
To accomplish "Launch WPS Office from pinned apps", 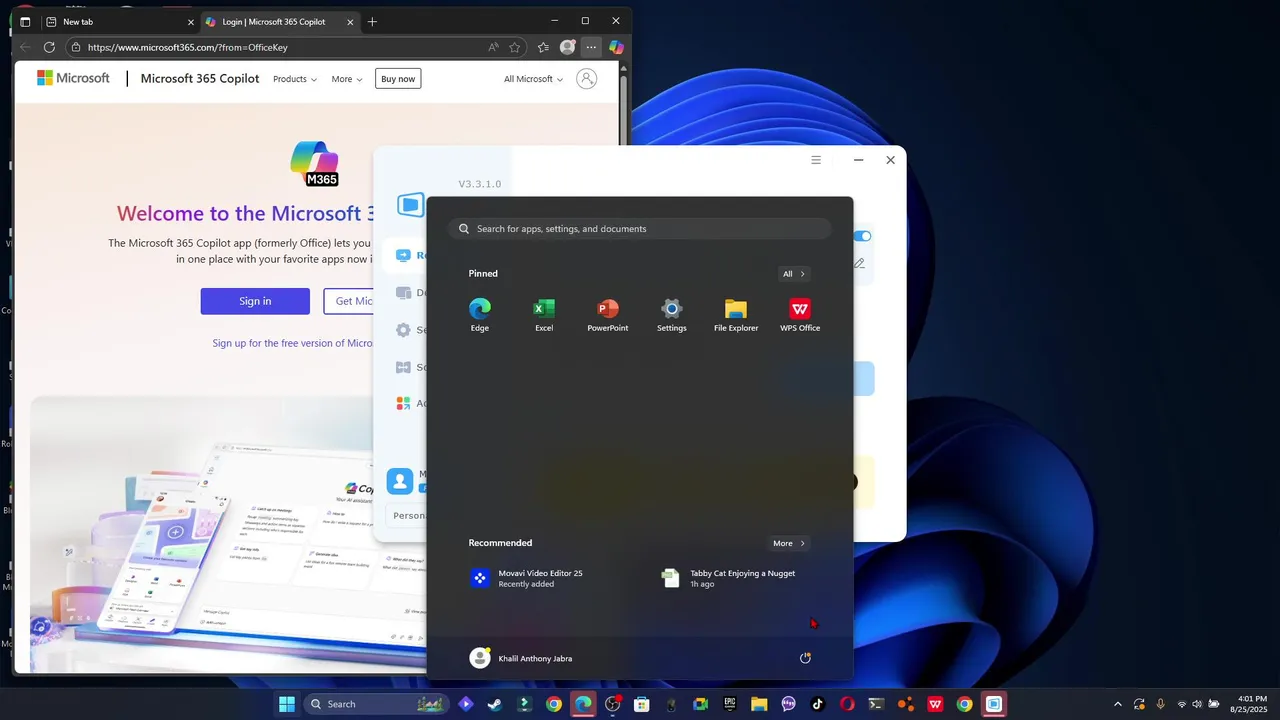I will [x=800, y=315].
